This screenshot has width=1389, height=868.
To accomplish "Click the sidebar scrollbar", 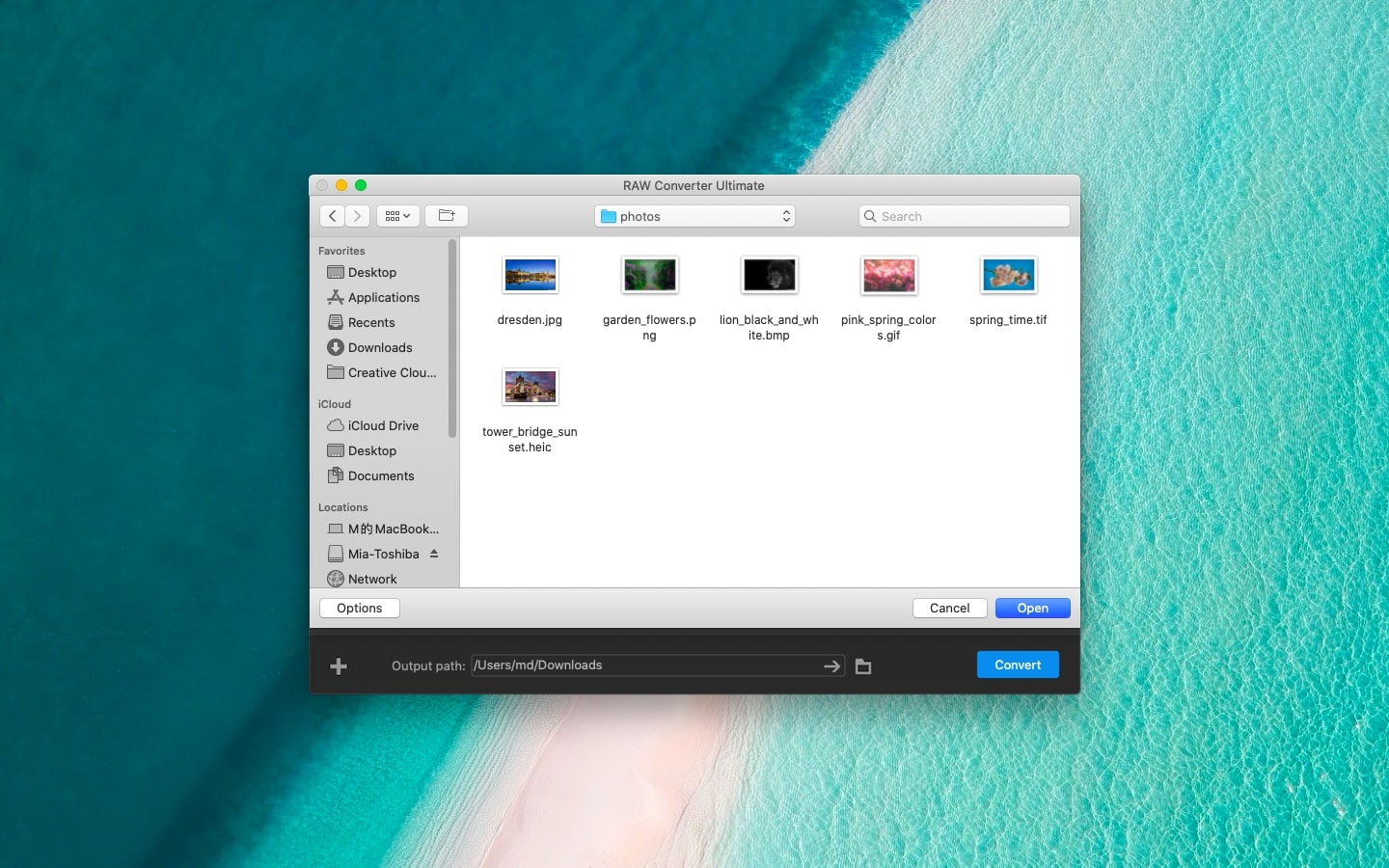I will tap(451, 338).
